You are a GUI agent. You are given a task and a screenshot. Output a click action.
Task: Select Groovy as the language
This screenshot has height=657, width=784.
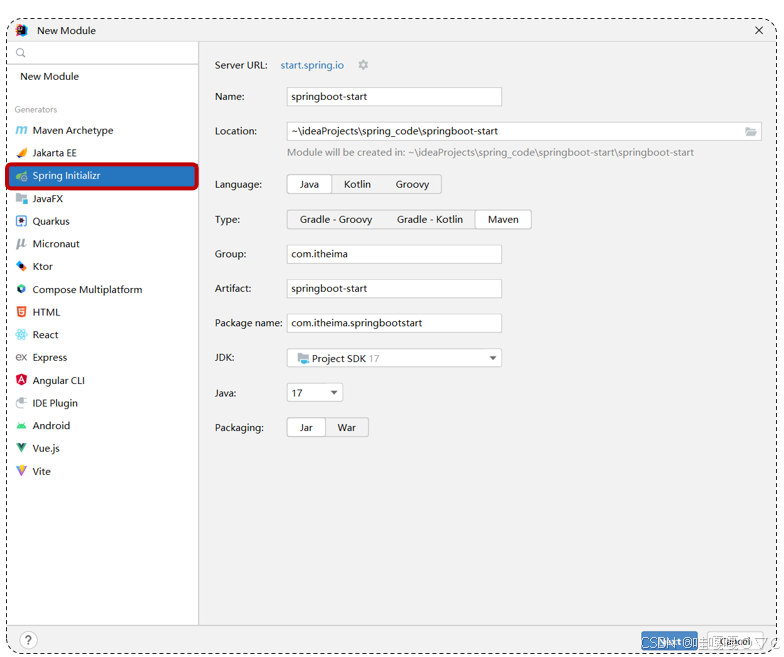coord(412,184)
